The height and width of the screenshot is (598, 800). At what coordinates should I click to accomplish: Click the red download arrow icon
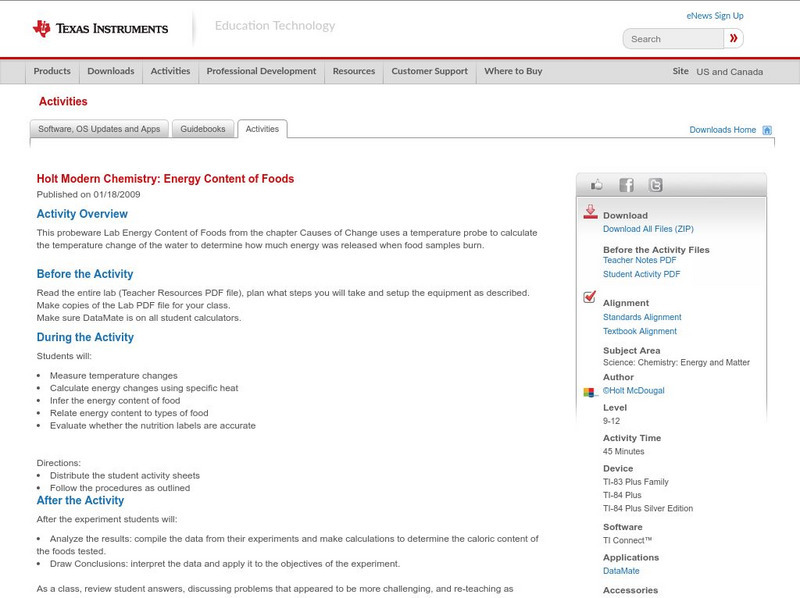pos(590,212)
